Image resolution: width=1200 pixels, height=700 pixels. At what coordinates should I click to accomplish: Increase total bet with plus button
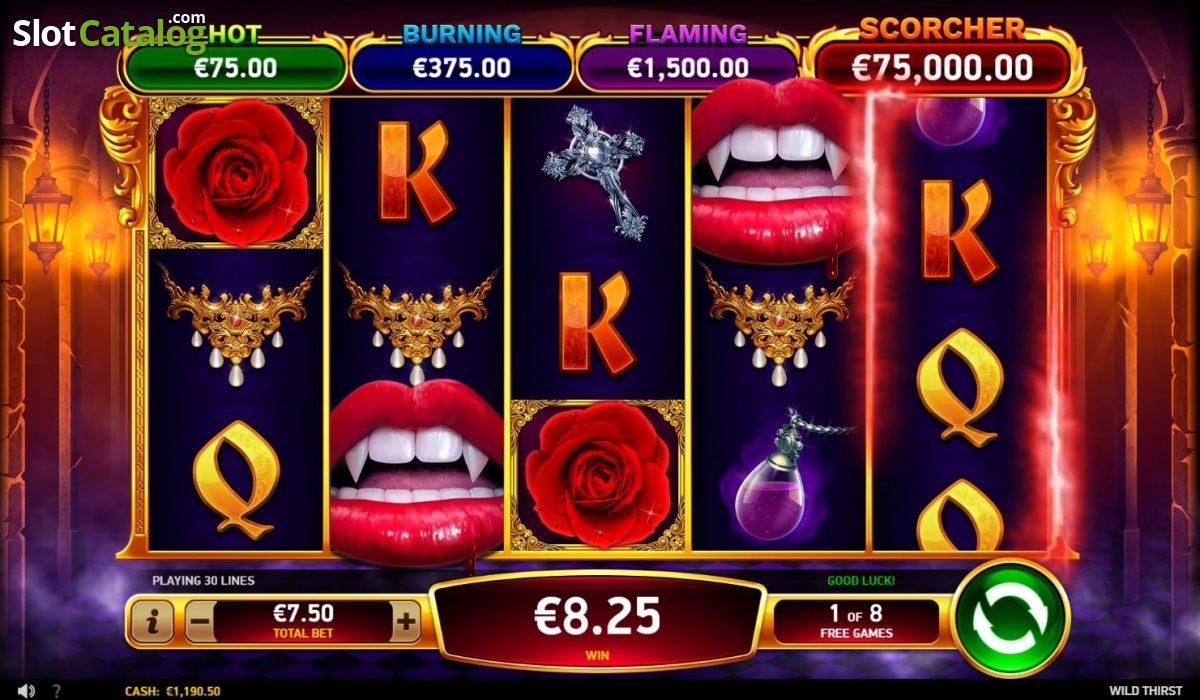(x=405, y=622)
